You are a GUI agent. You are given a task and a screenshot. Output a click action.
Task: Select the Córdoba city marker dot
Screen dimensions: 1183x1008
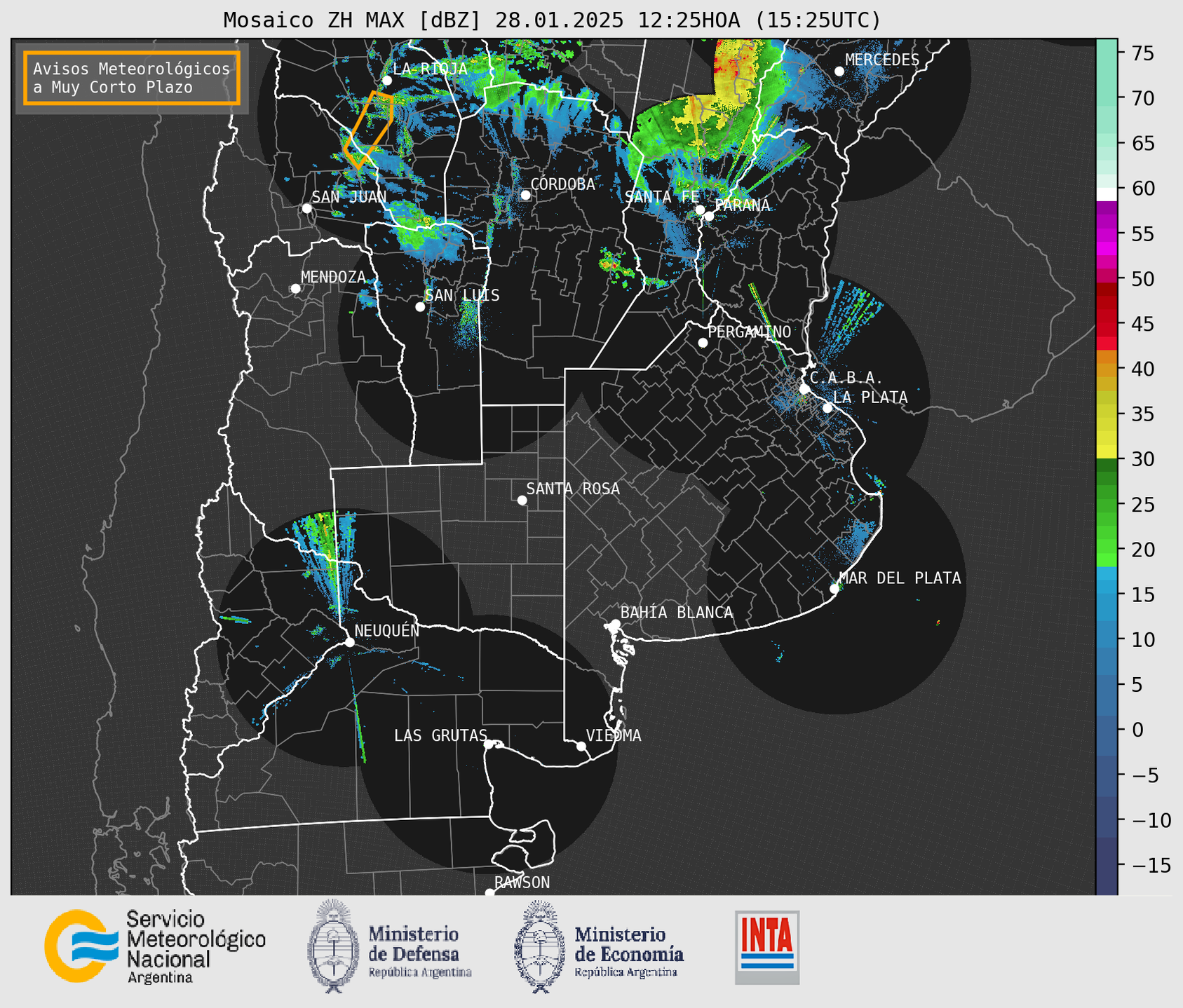(x=525, y=195)
